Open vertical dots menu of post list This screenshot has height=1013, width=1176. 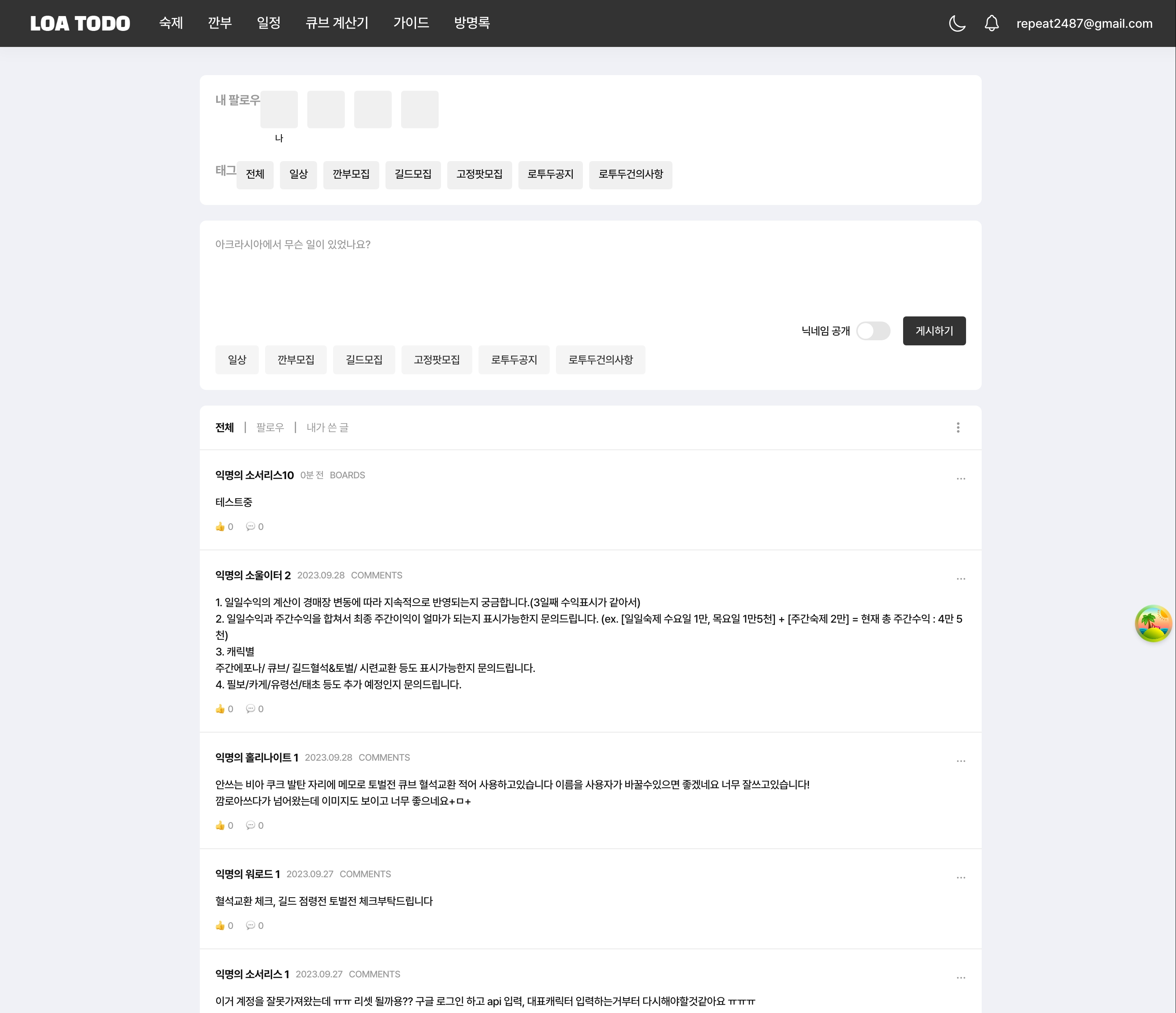(958, 427)
